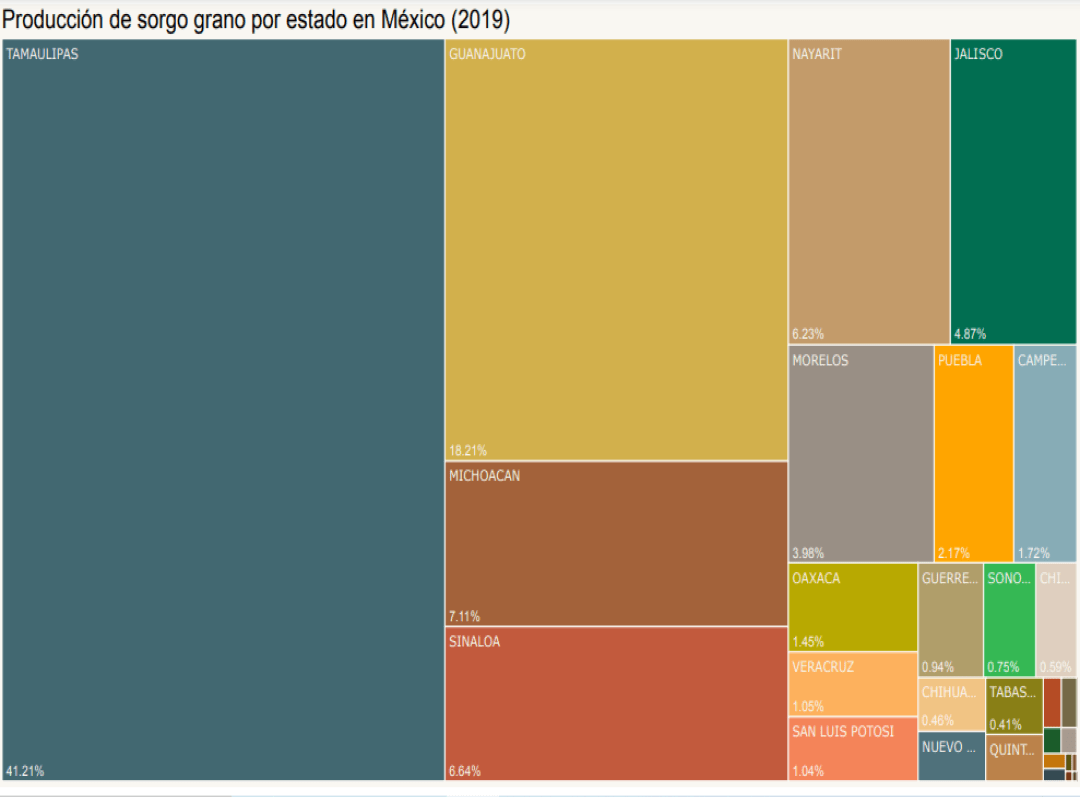Screen dimensions: 1080x797
Task: Select the San Luis Potosi block
Action: [853, 749]
